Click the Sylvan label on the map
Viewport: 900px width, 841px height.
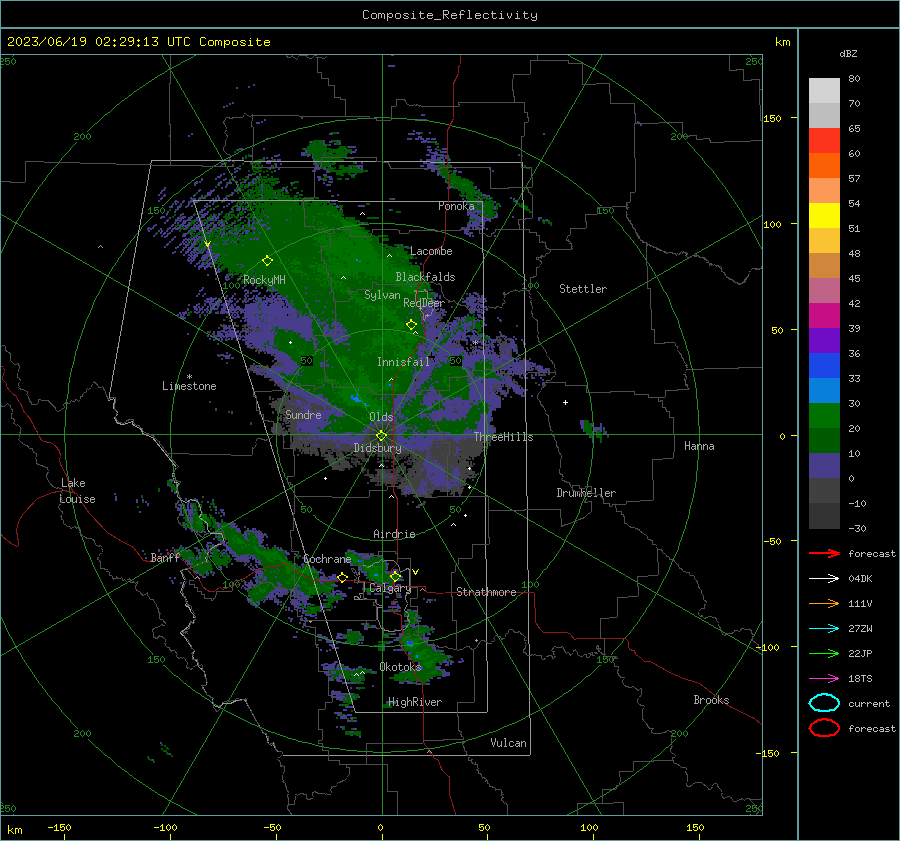(382, 295)
